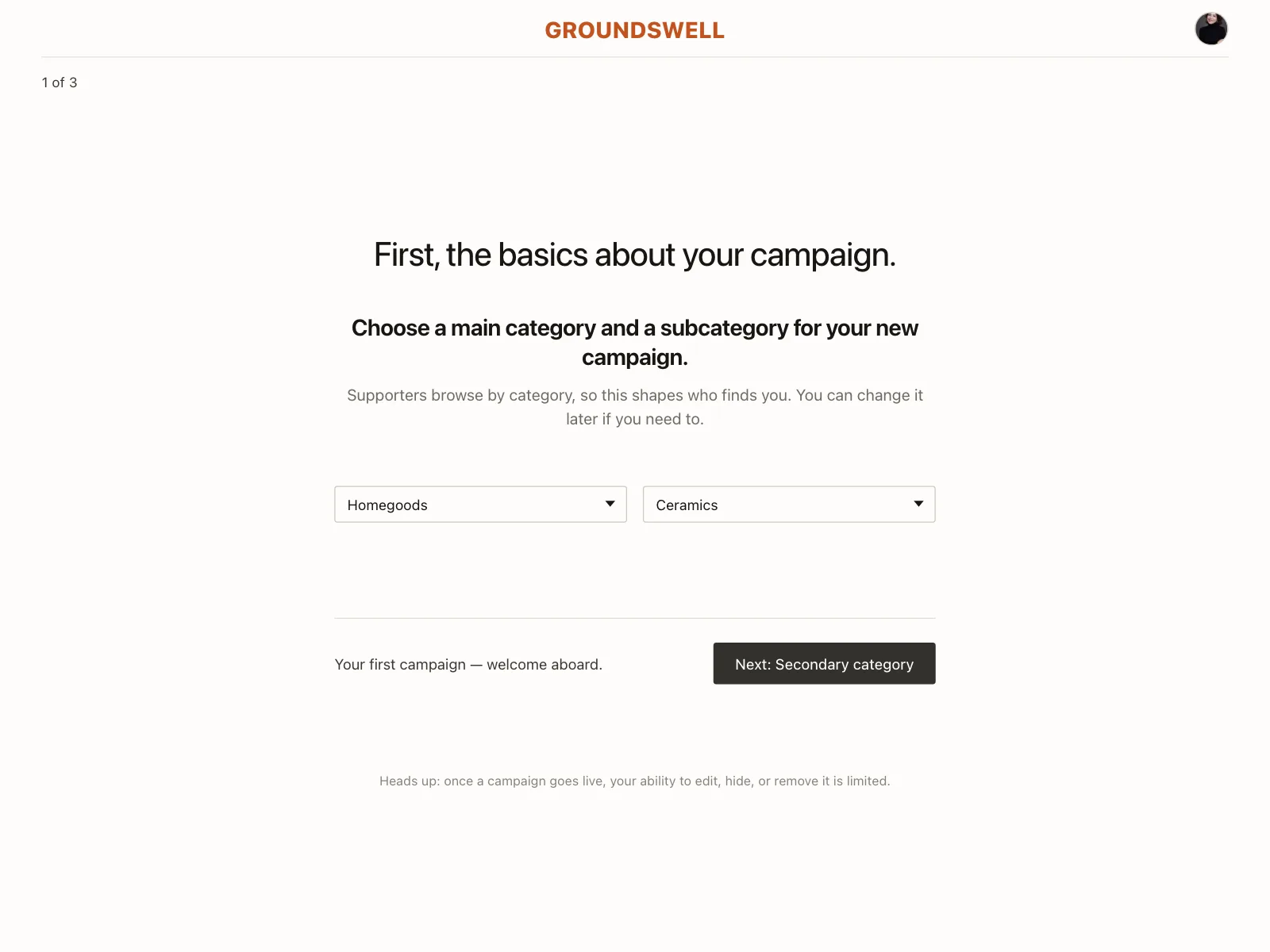Click the arrow on the Homegoods dropdown
This screenshot has width=1270, height=952.
(x=610, y=504)
